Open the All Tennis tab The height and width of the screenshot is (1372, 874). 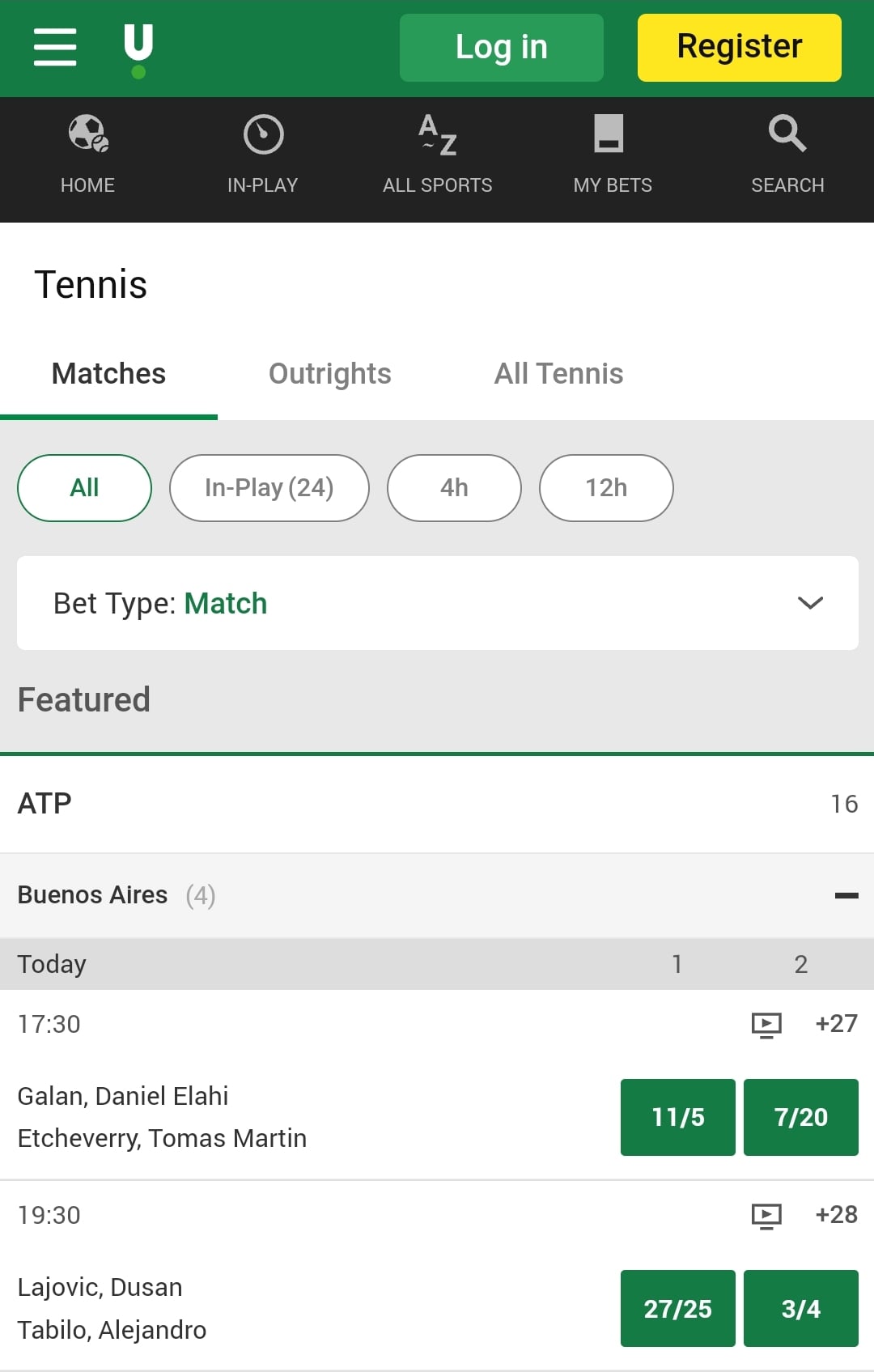point(558,373)
